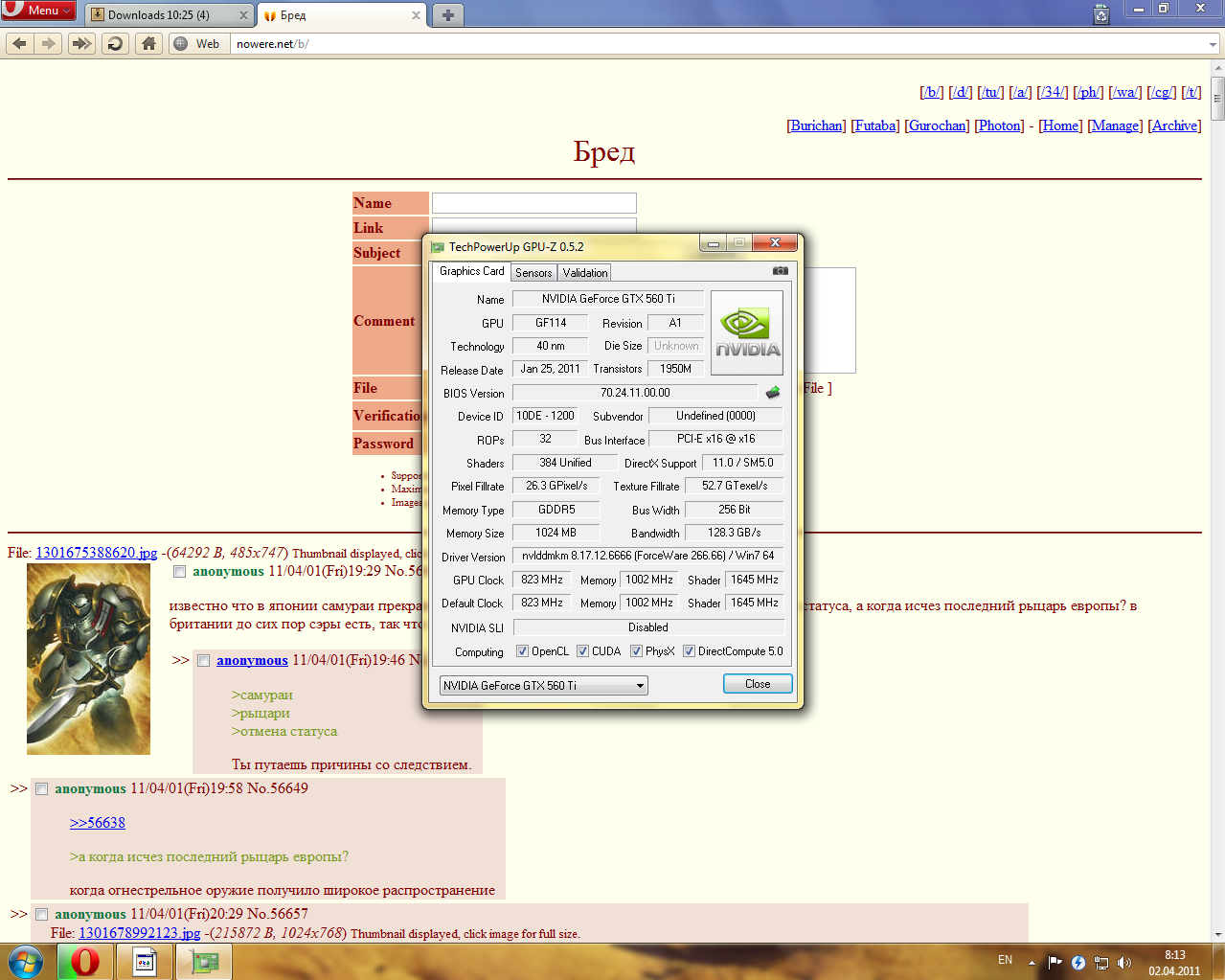Expand the address bar history dropdown
The width and height of the screenshot is (1225, 980).
1212,44
